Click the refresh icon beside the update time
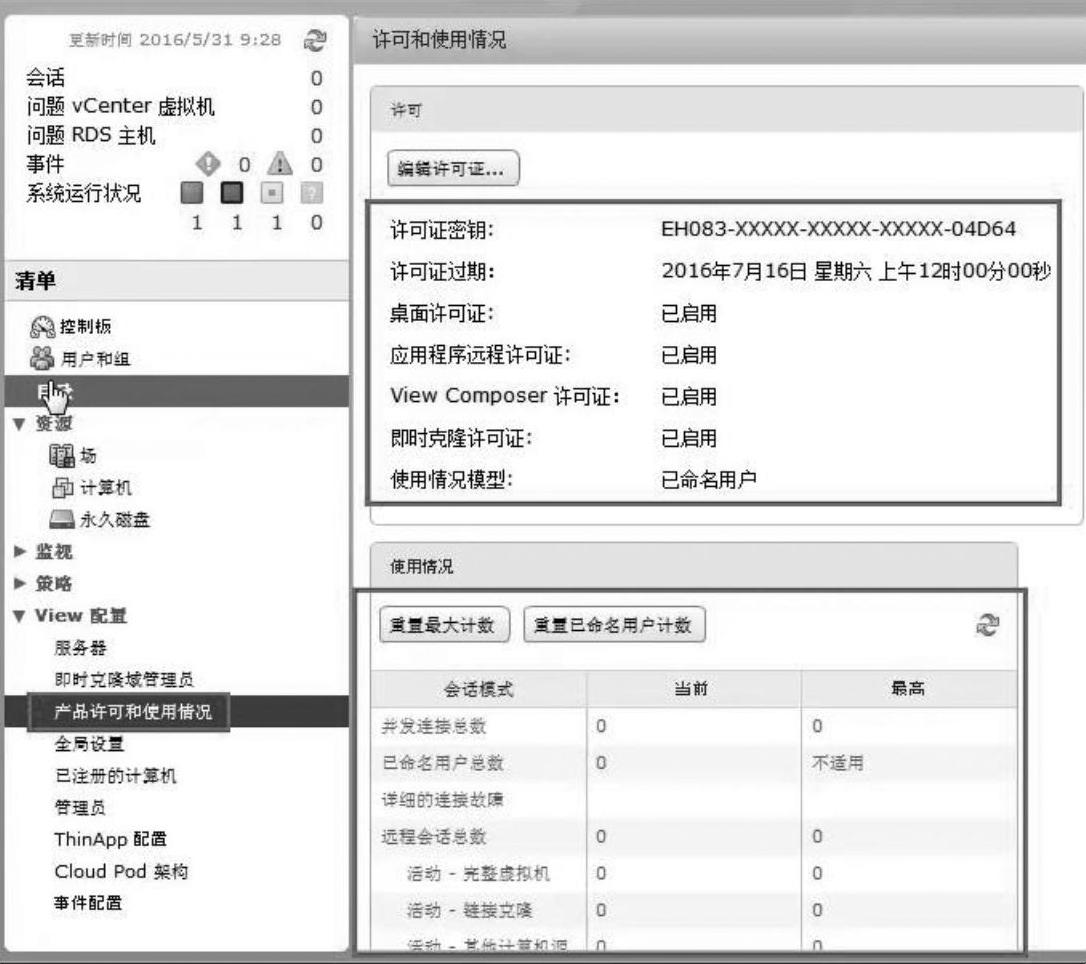The height and width of the screenshot is (964, 1086). pyautogui.click(x=316, y=40)
